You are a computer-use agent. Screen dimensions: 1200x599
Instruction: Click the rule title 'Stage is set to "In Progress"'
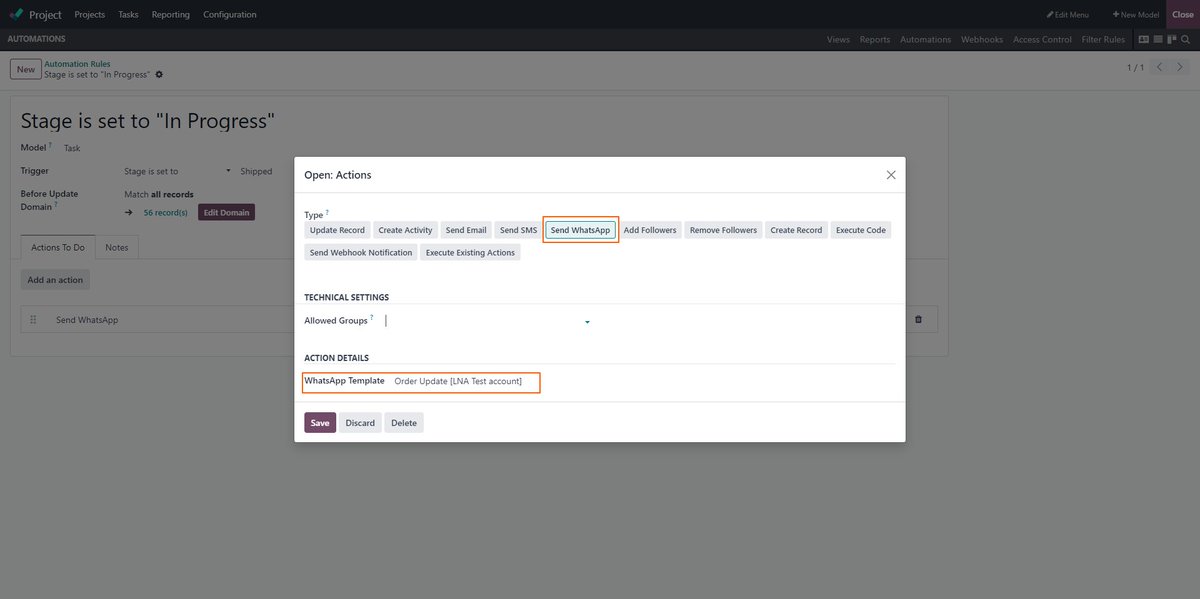(x=148, y=121)
